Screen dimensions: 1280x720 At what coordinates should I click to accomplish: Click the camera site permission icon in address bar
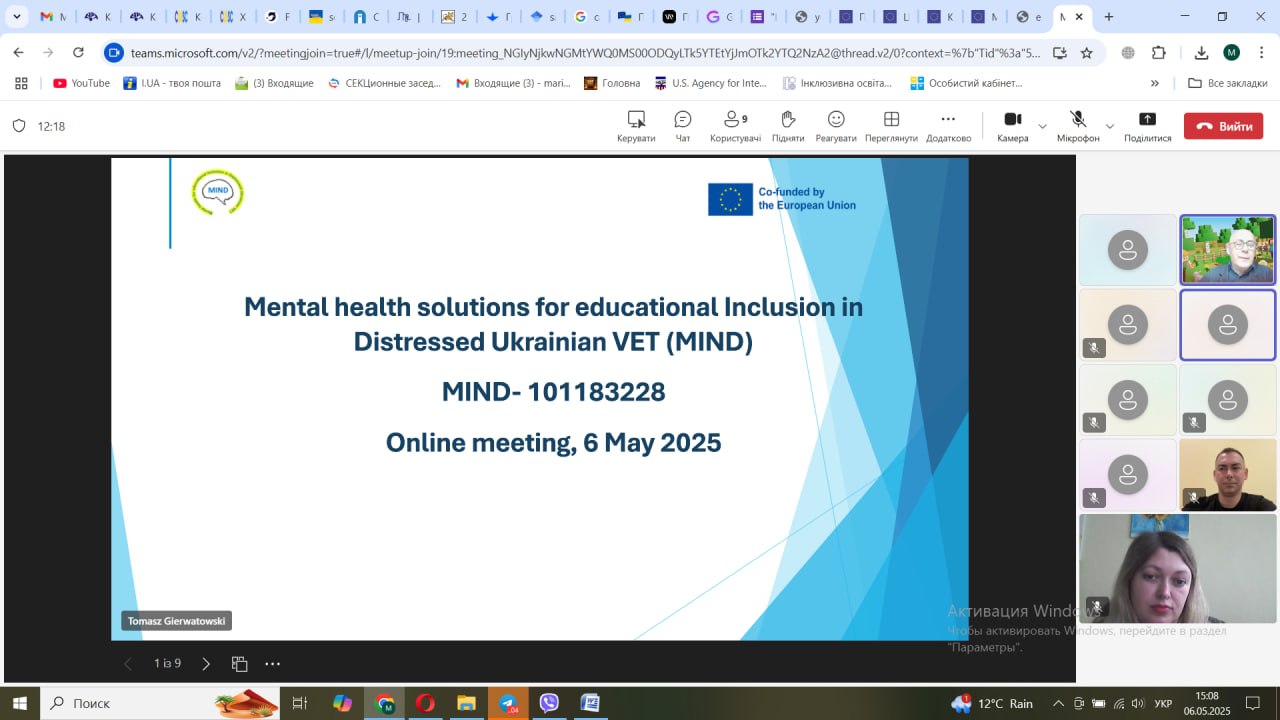[x=114, y=53]
